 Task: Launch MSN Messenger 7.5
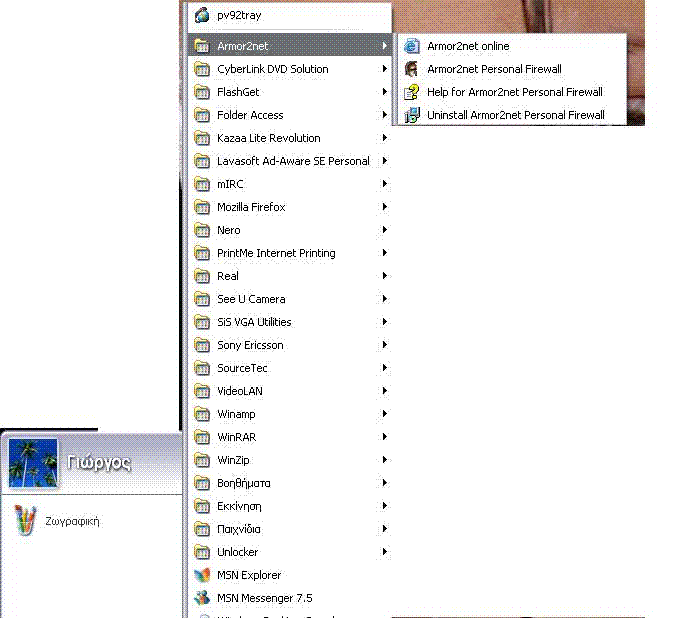(290, 598)
